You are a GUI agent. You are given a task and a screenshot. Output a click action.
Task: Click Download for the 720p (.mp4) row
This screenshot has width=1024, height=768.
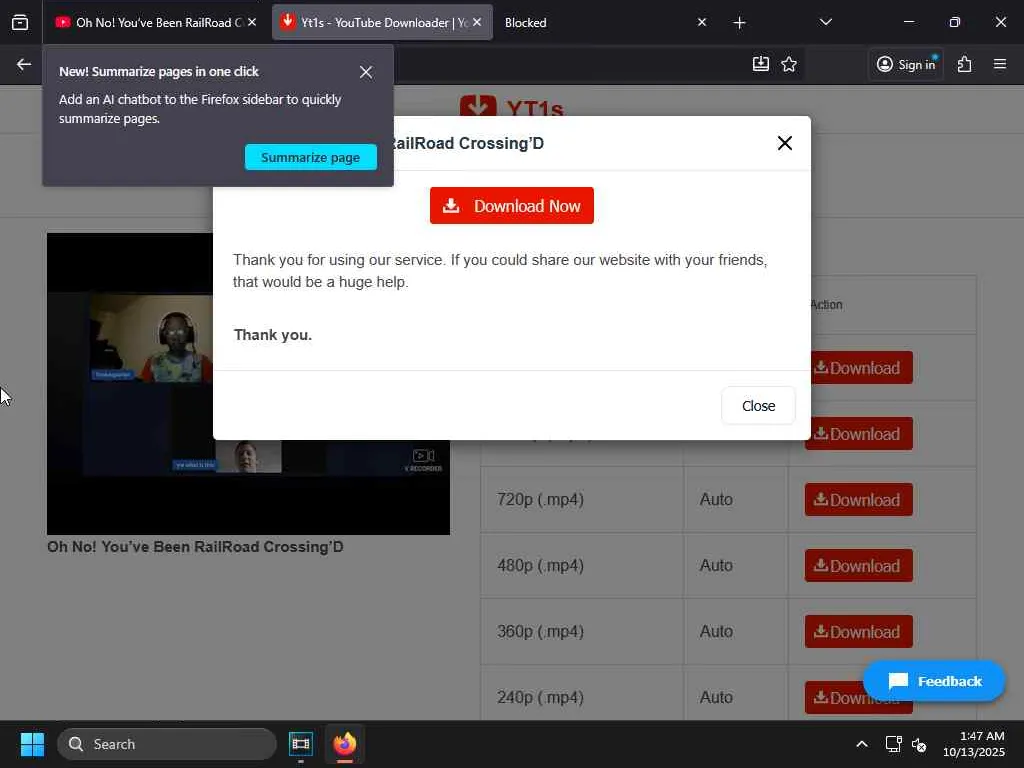(x=858, y=500)
